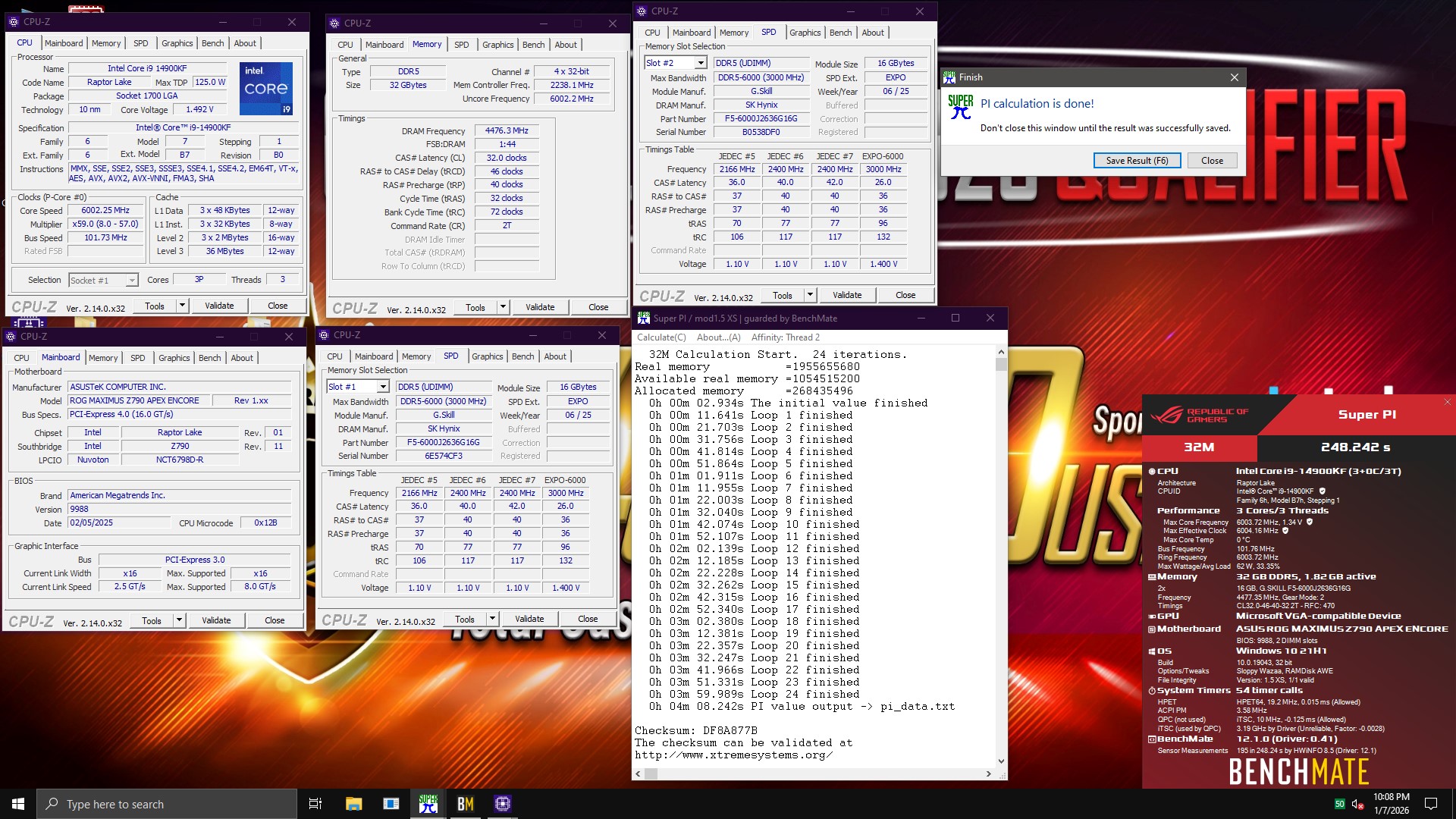Viewport: 1456px width, 819px height.
Task: Expand the Tools arrow in the CPU-Z processor window
Action: tap(182, 306)
